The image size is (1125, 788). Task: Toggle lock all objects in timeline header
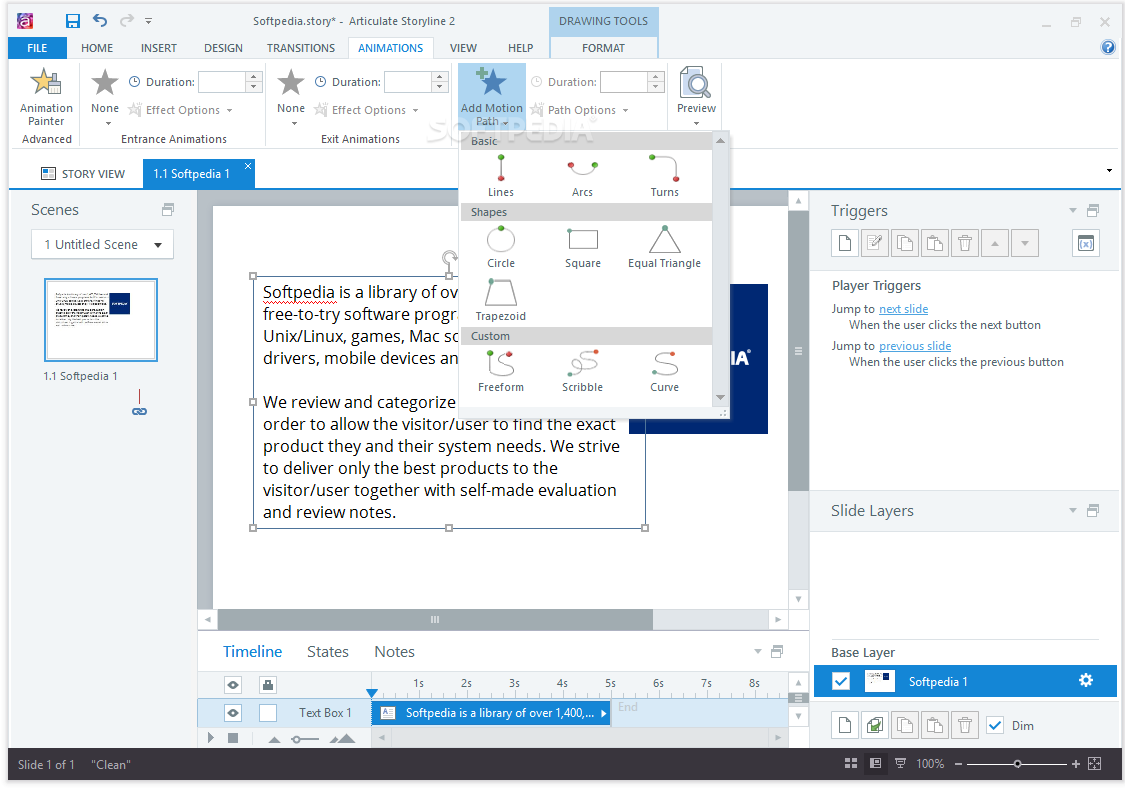(268, 685)
